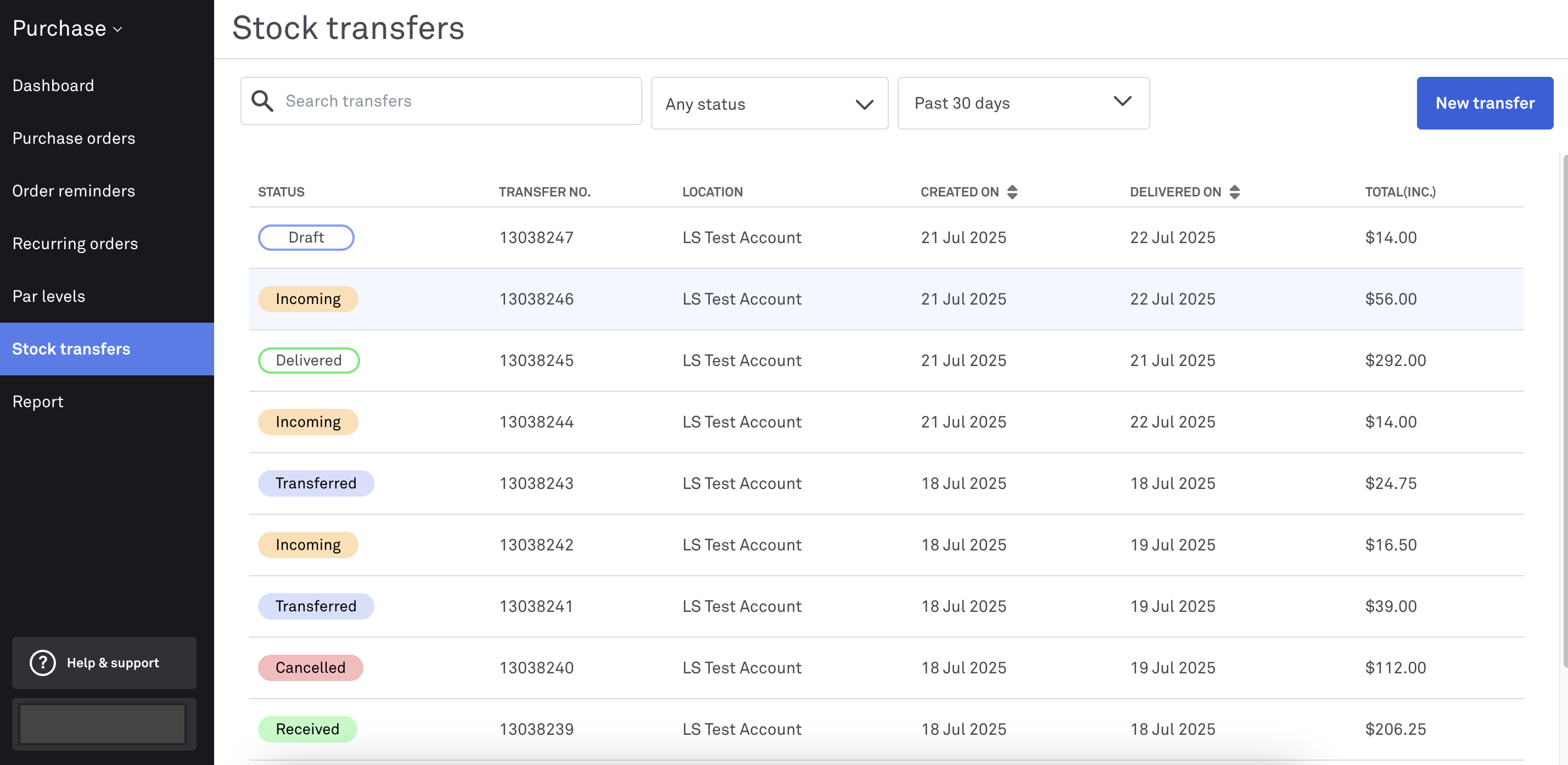Open Help & support
The image size is (1568, 765).
(x=104, y=663)
